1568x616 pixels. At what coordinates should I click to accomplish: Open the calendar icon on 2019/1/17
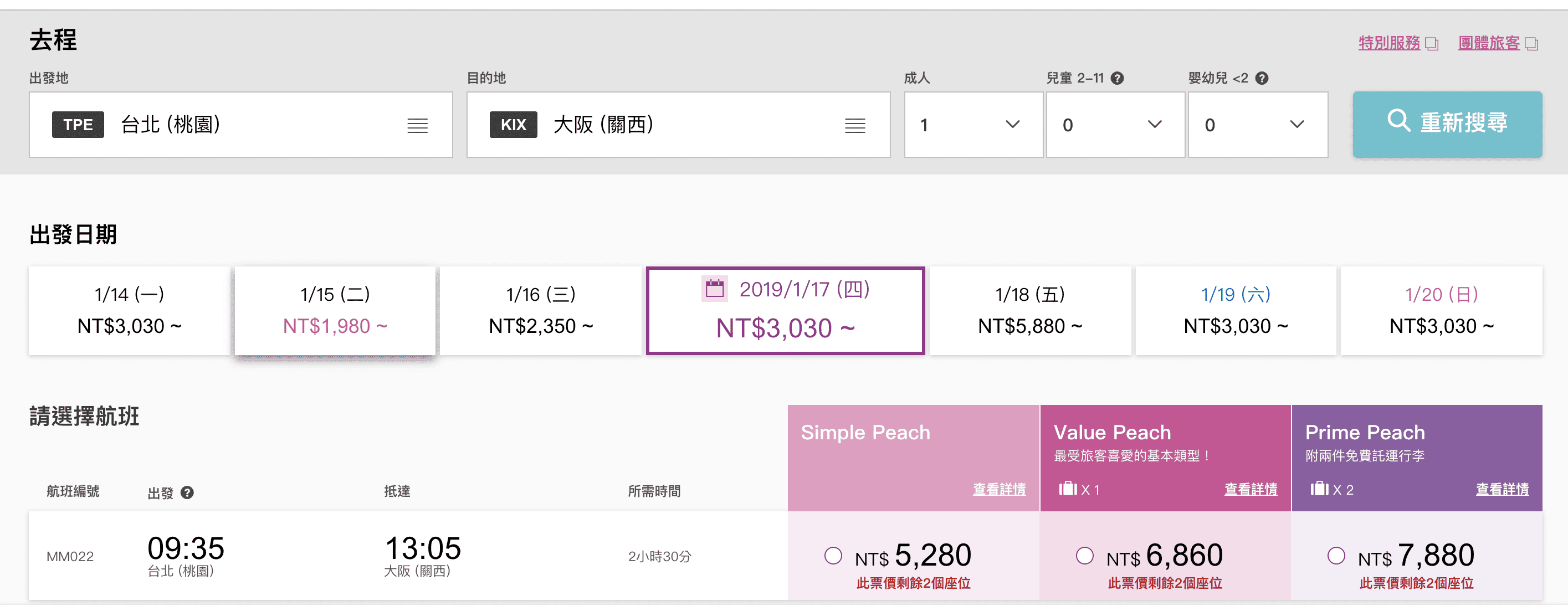[715, 289]
